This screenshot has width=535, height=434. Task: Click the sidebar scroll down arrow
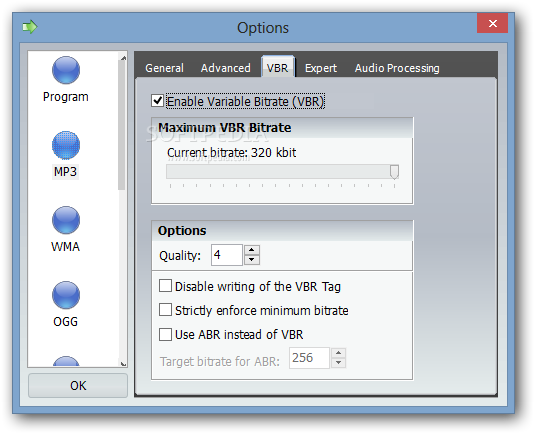(123, 364)
